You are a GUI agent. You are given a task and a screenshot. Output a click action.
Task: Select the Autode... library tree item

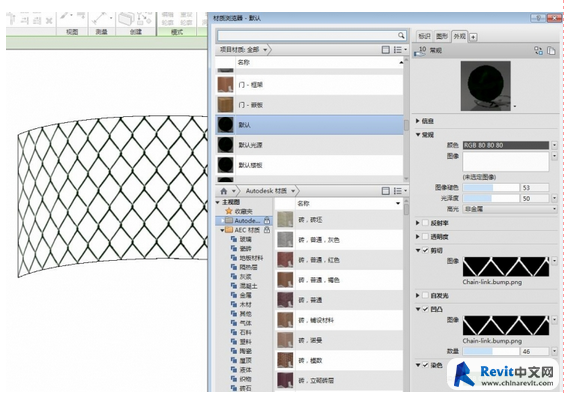244,221
